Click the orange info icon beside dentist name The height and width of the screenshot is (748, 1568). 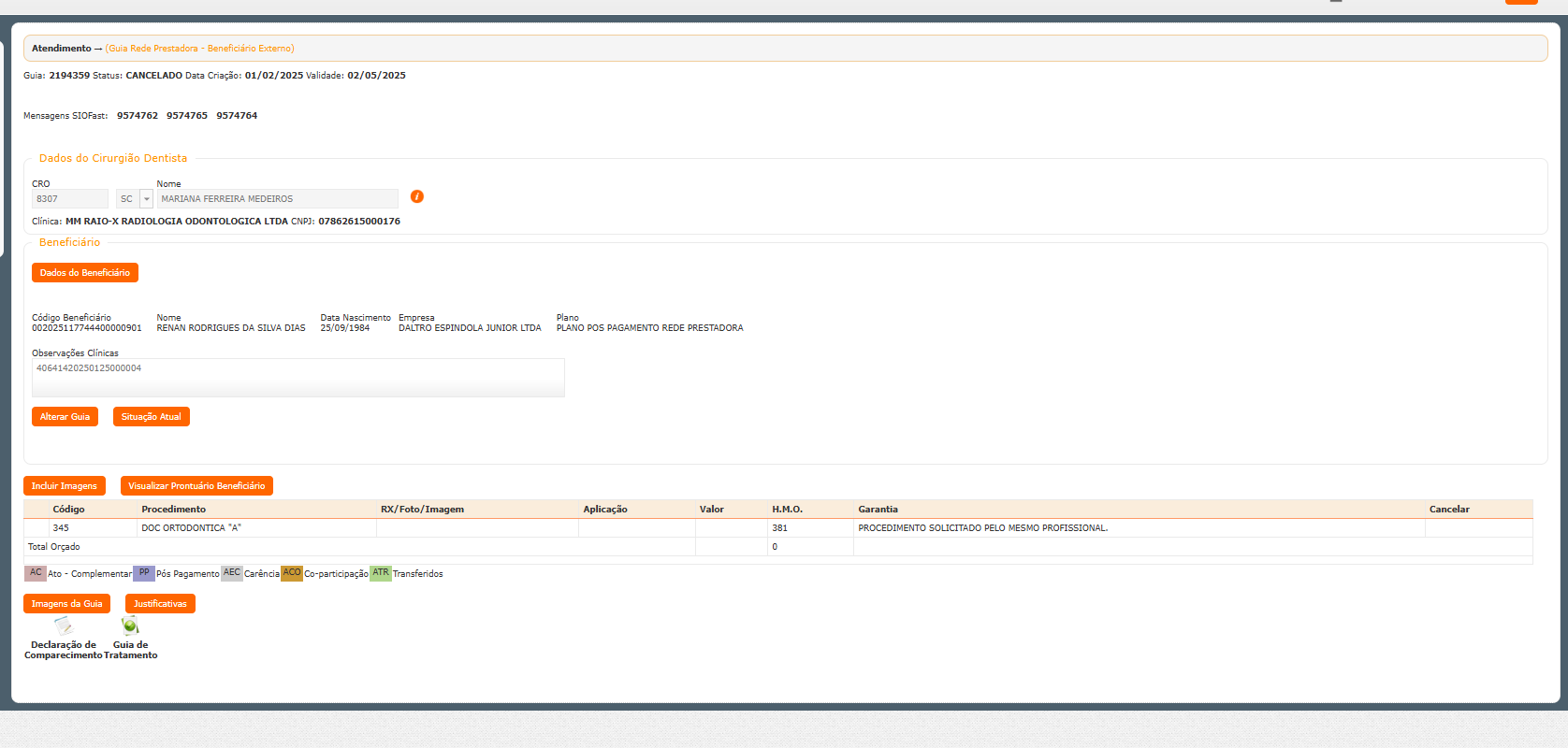tap(417, 196)
